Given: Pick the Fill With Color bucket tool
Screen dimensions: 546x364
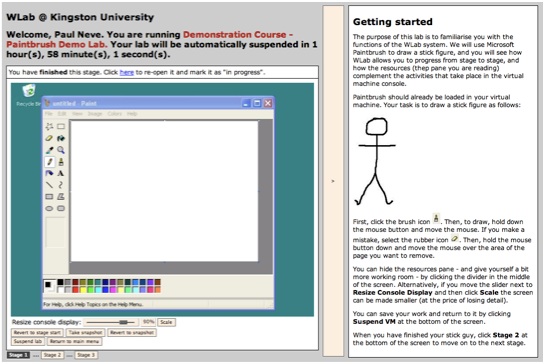Looking at the screenshot, I should [x=61, y=138].
